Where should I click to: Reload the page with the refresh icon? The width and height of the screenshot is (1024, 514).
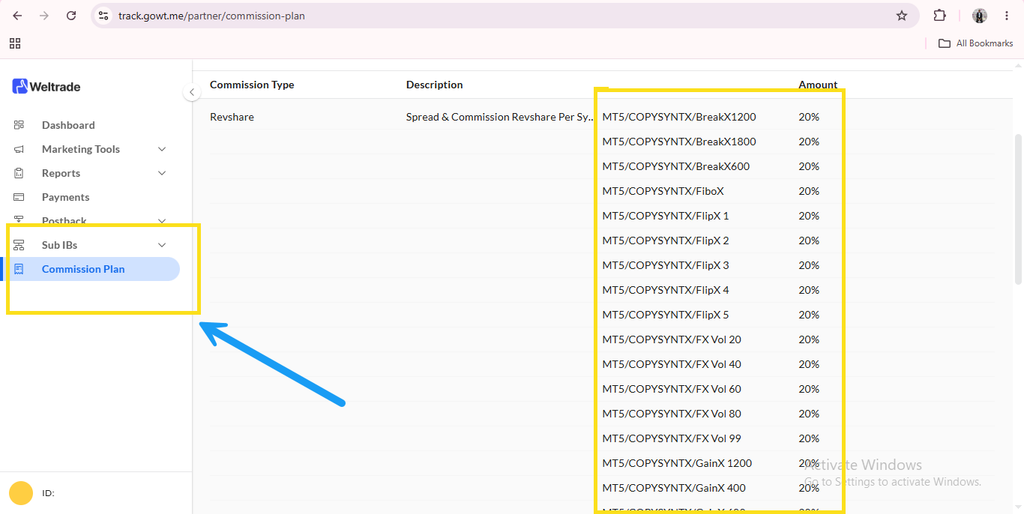71,16
